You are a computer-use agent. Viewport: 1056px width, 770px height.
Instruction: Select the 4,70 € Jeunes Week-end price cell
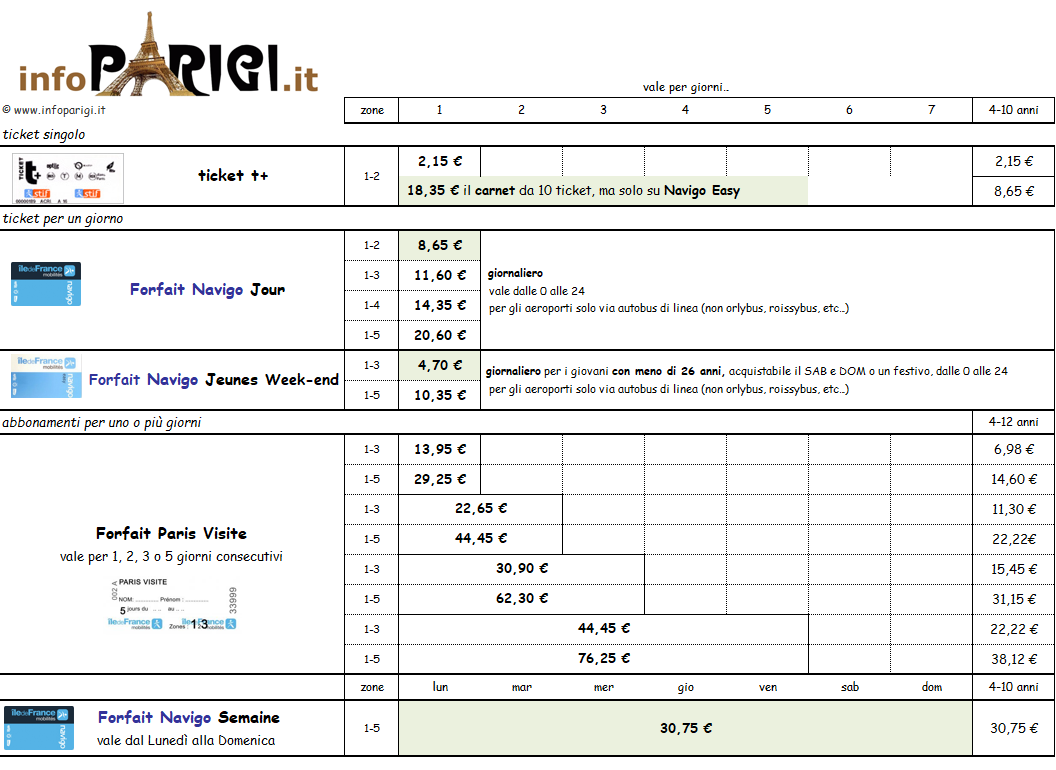[x=439, y=365]
